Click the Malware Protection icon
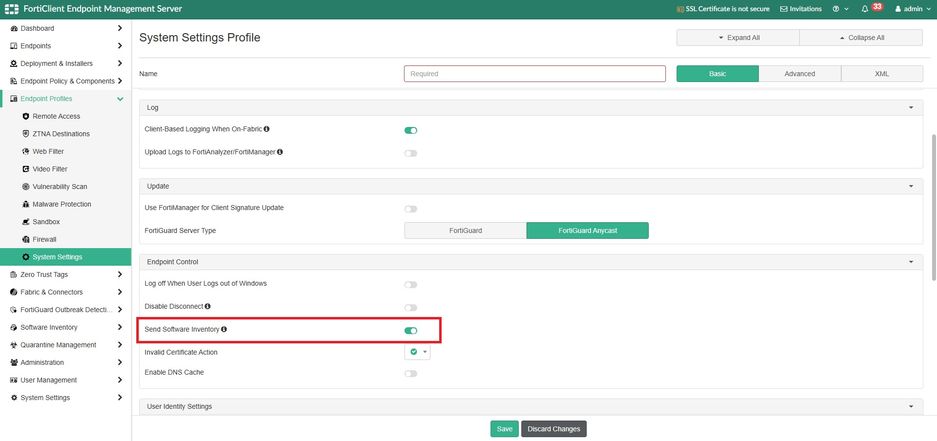Image resolution: width=937 pixels, height=441 pixels. tap(26, 204)
